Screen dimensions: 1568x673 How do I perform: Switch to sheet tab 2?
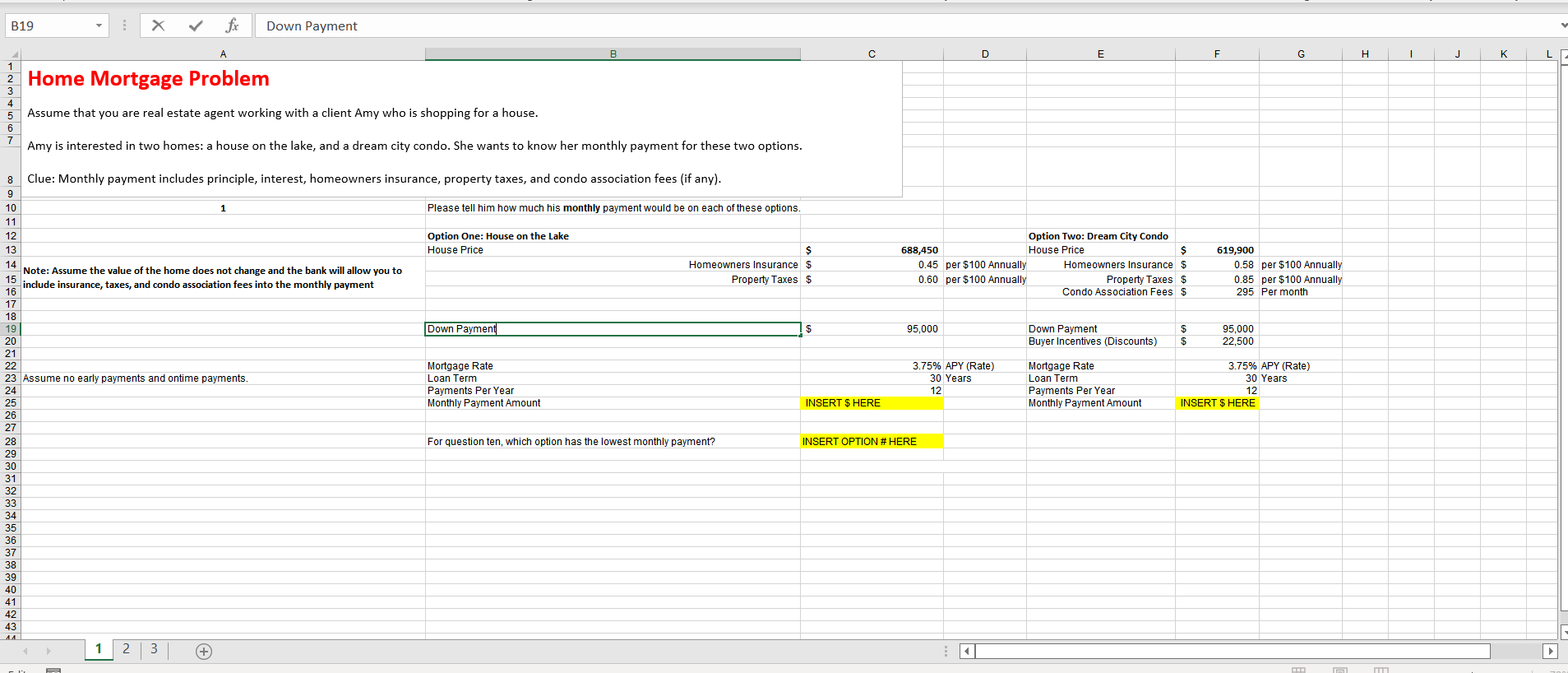126,649
